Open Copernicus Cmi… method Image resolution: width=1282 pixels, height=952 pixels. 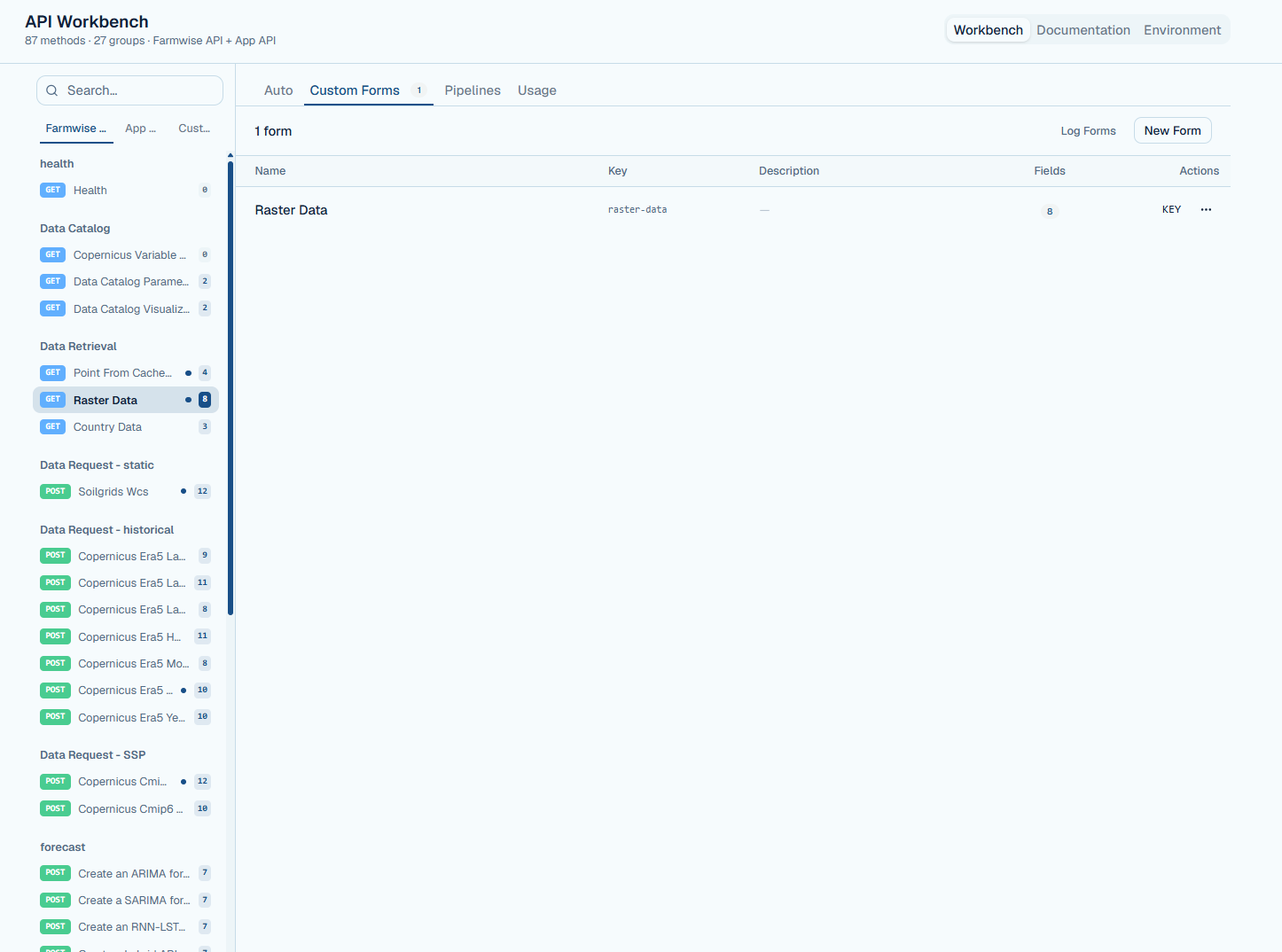[125, 782]
